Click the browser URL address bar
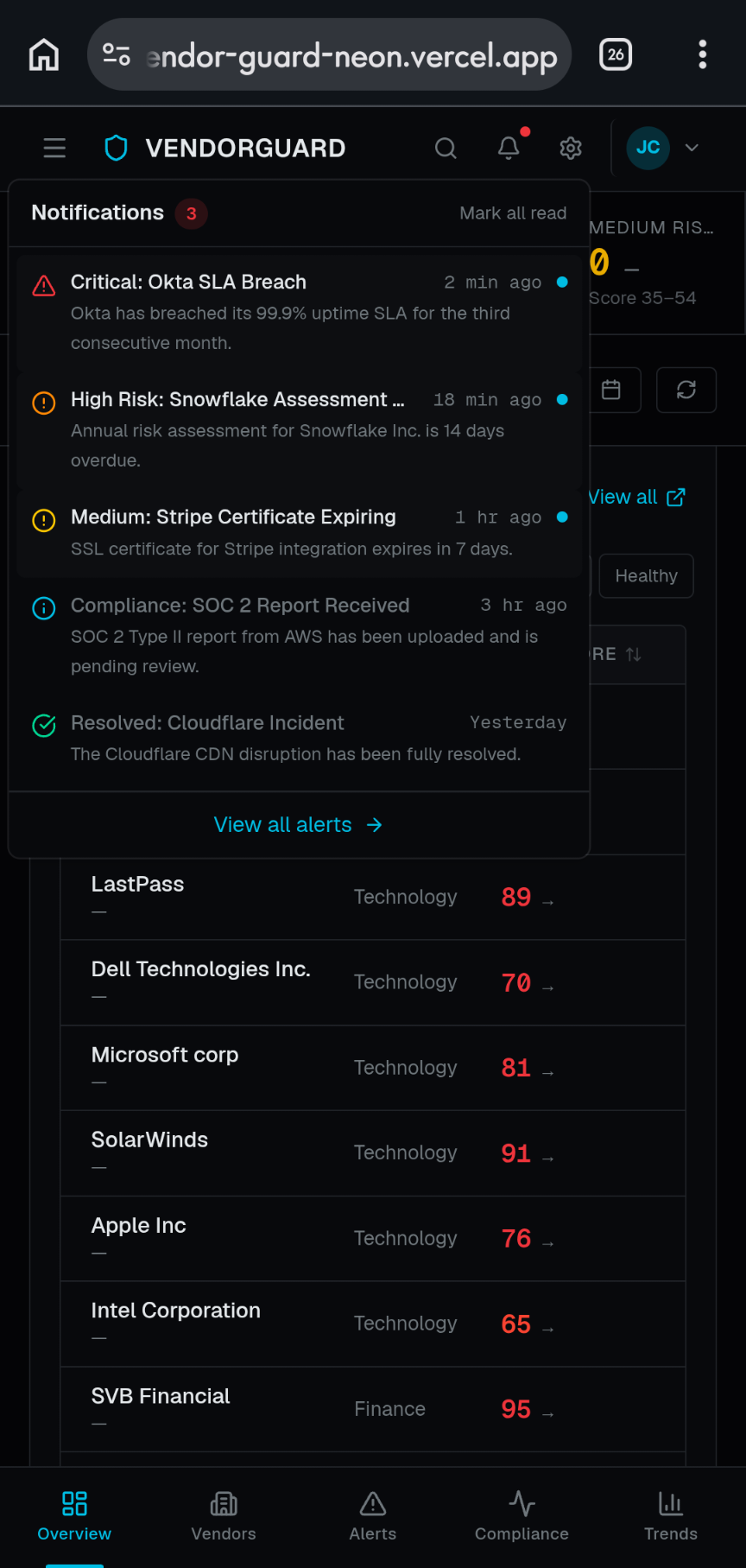Screen dimensions: 746x1568 tap(330, 54)
